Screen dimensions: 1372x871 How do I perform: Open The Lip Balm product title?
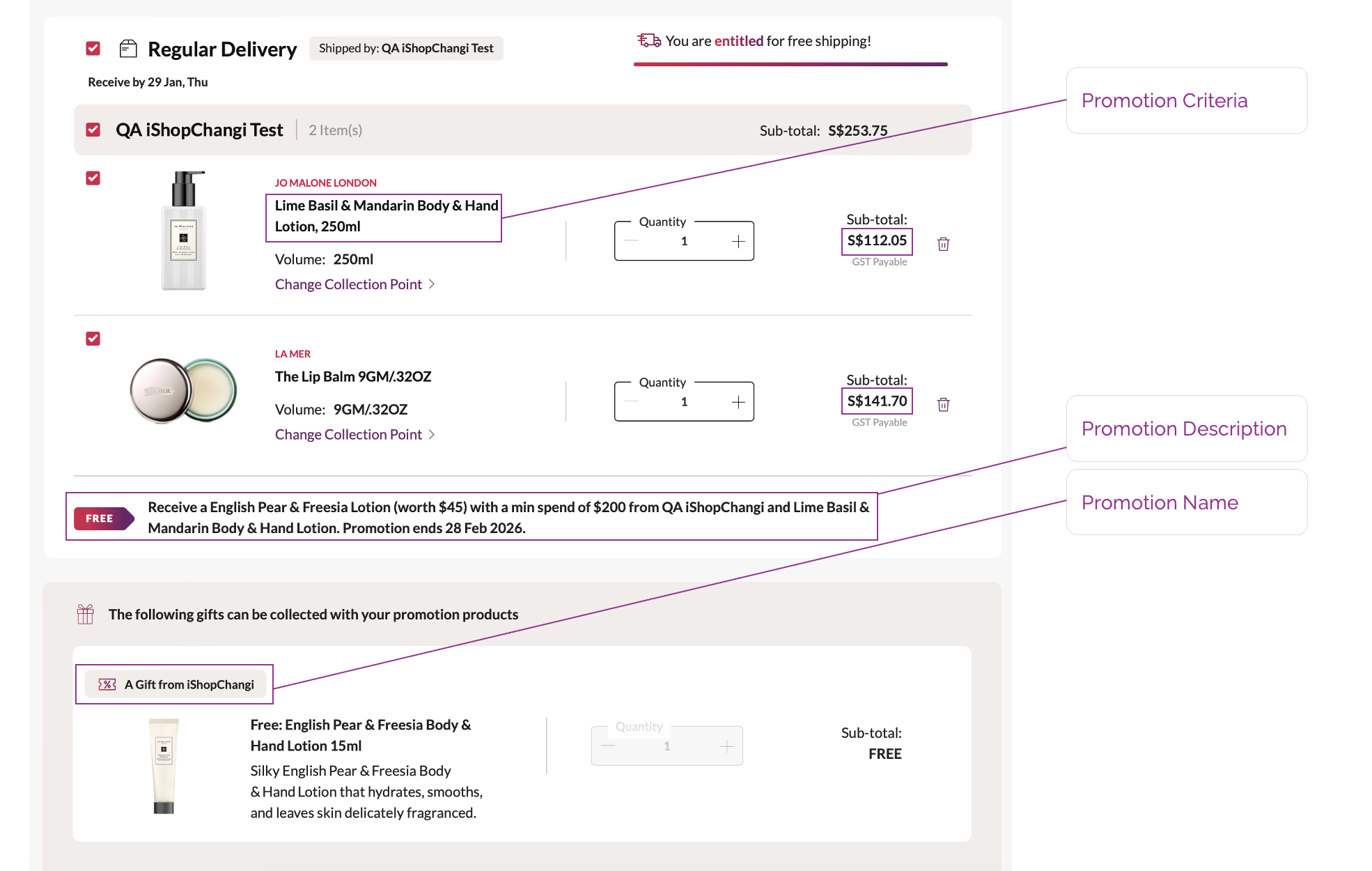tap(352, 377)
